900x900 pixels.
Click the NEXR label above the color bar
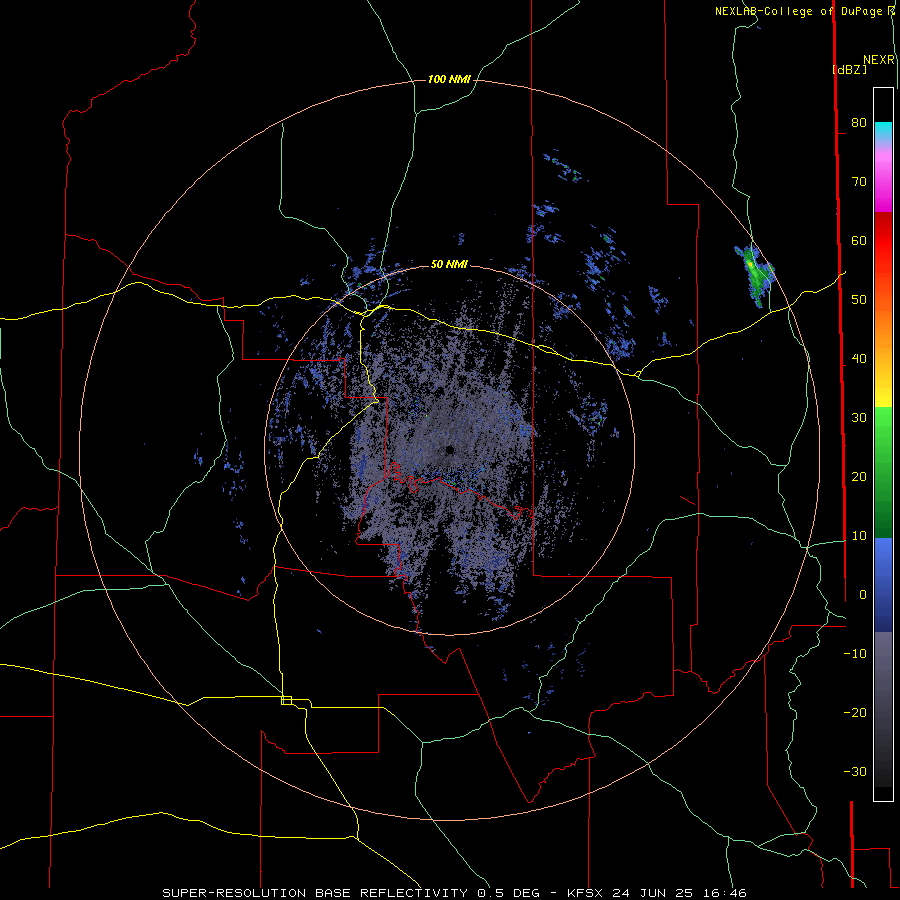point(879,60)
